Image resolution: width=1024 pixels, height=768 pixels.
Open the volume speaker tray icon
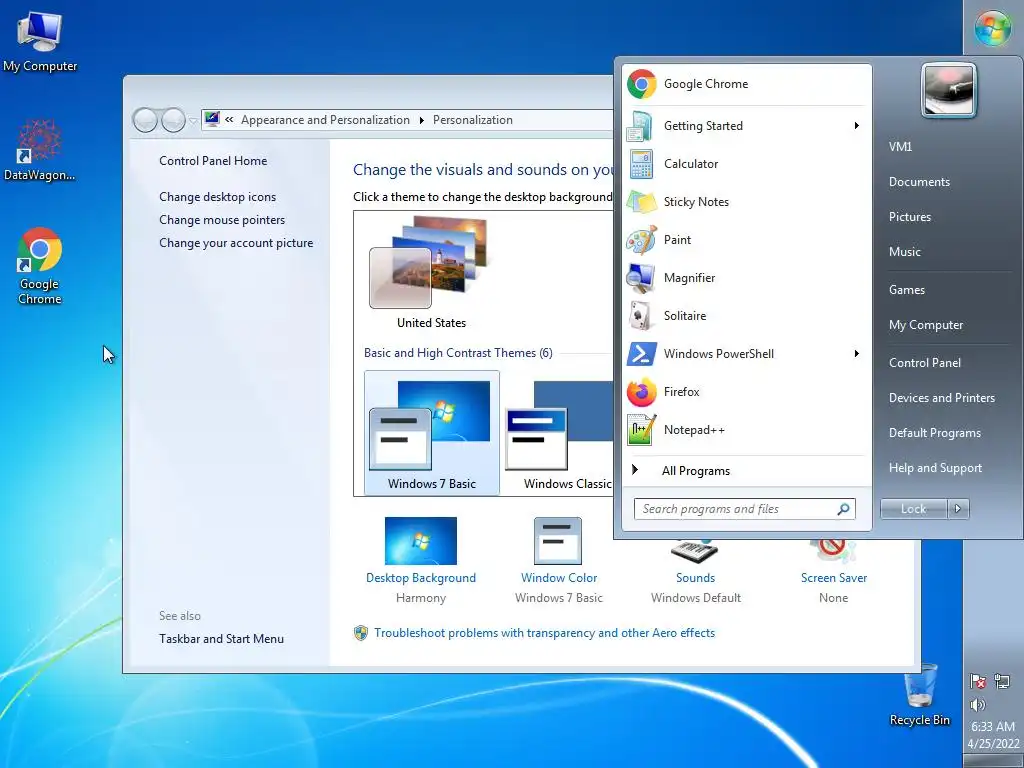point(978,705)
